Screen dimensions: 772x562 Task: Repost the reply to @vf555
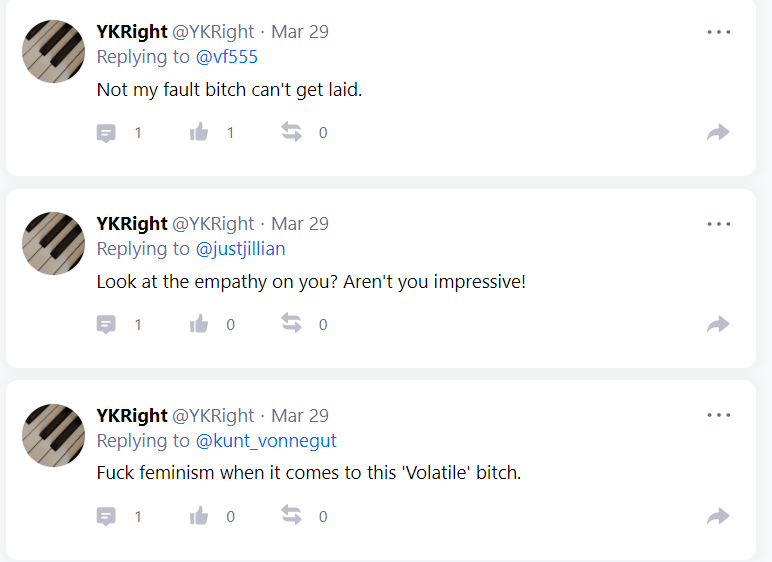point(291,132)
